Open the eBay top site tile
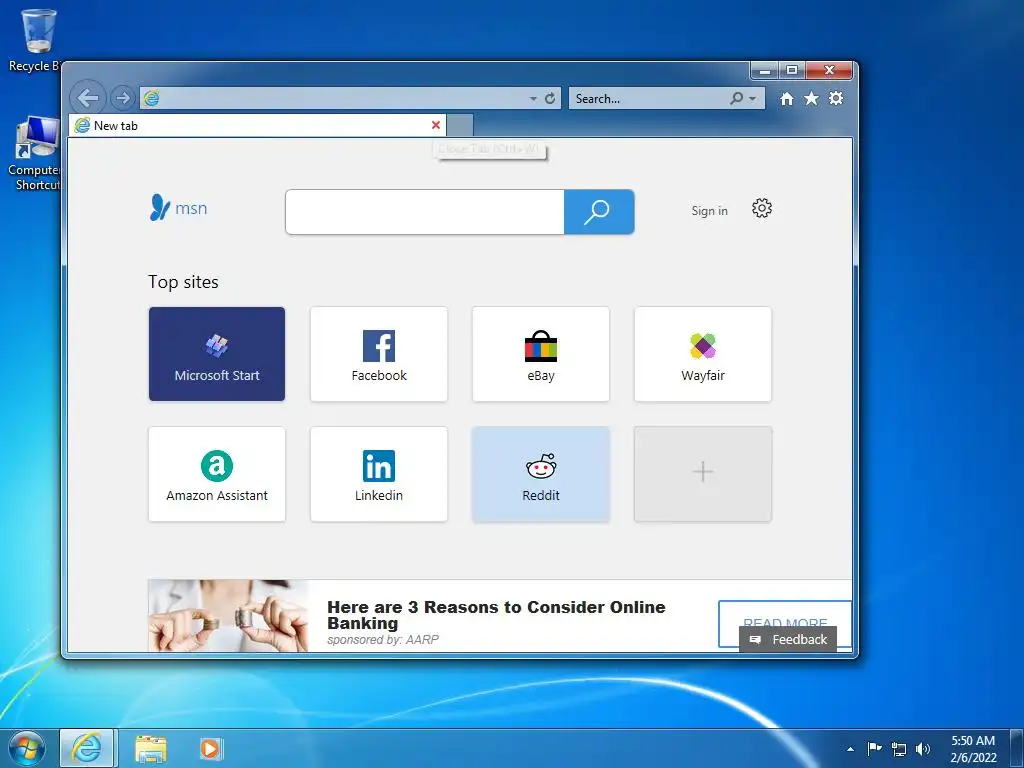The width and height of the screenshot is (1024, 768). pos(541,354)
